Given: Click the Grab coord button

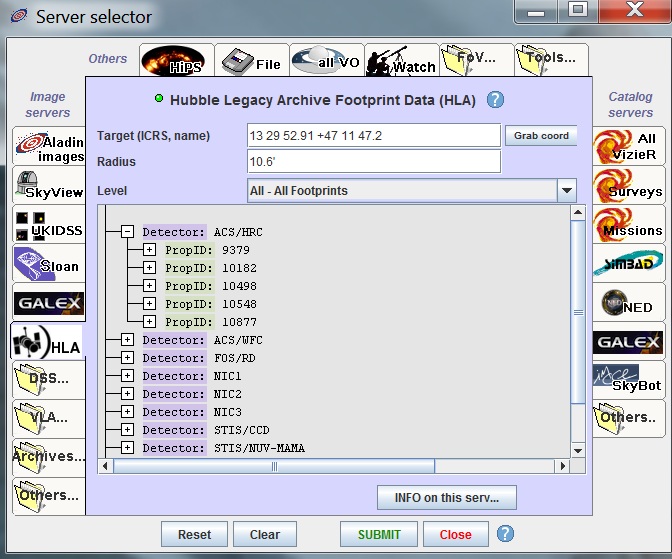Looking at the screenshot, I should coord(541,135).
